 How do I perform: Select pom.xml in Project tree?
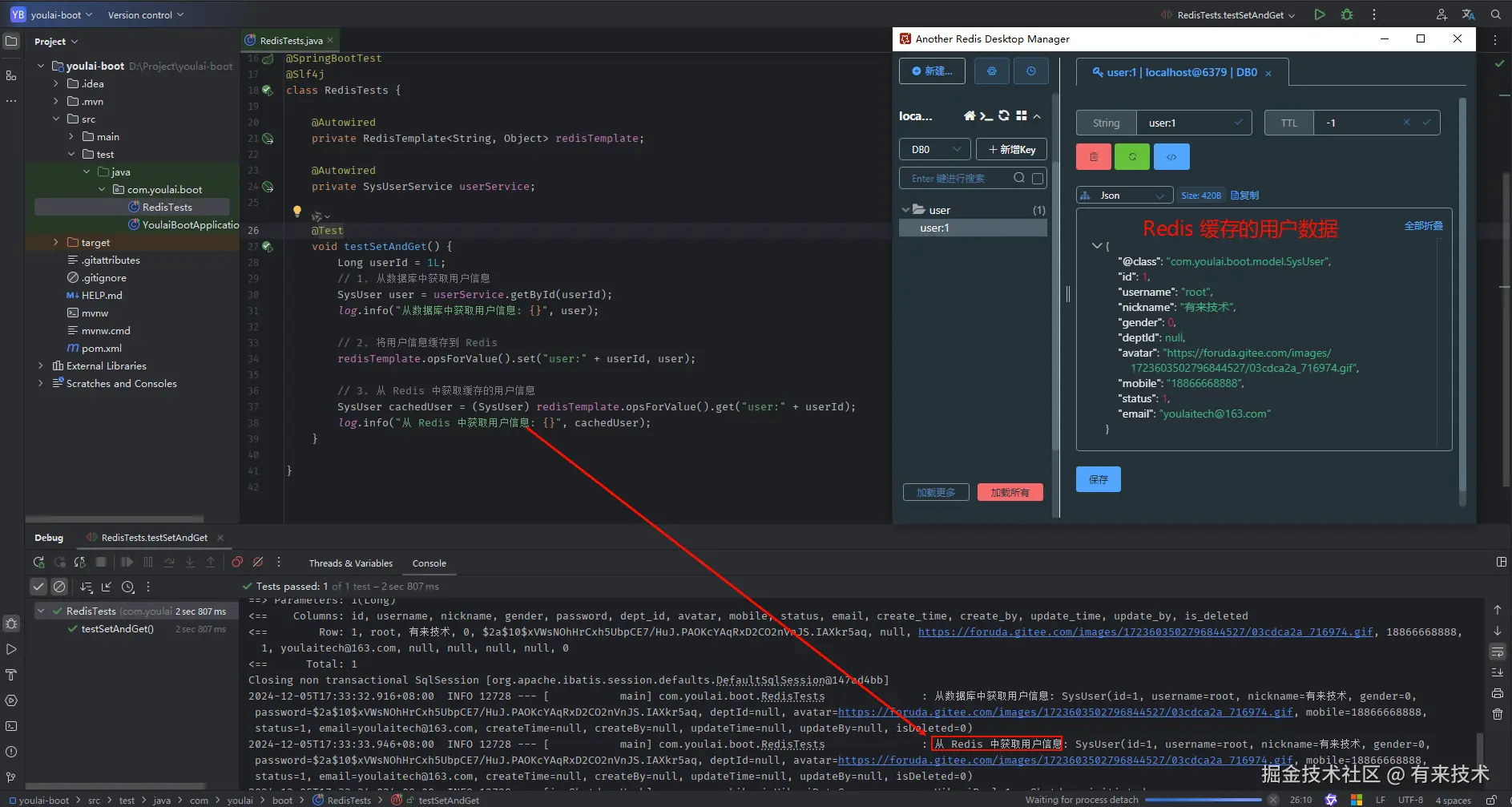[101, 348]
